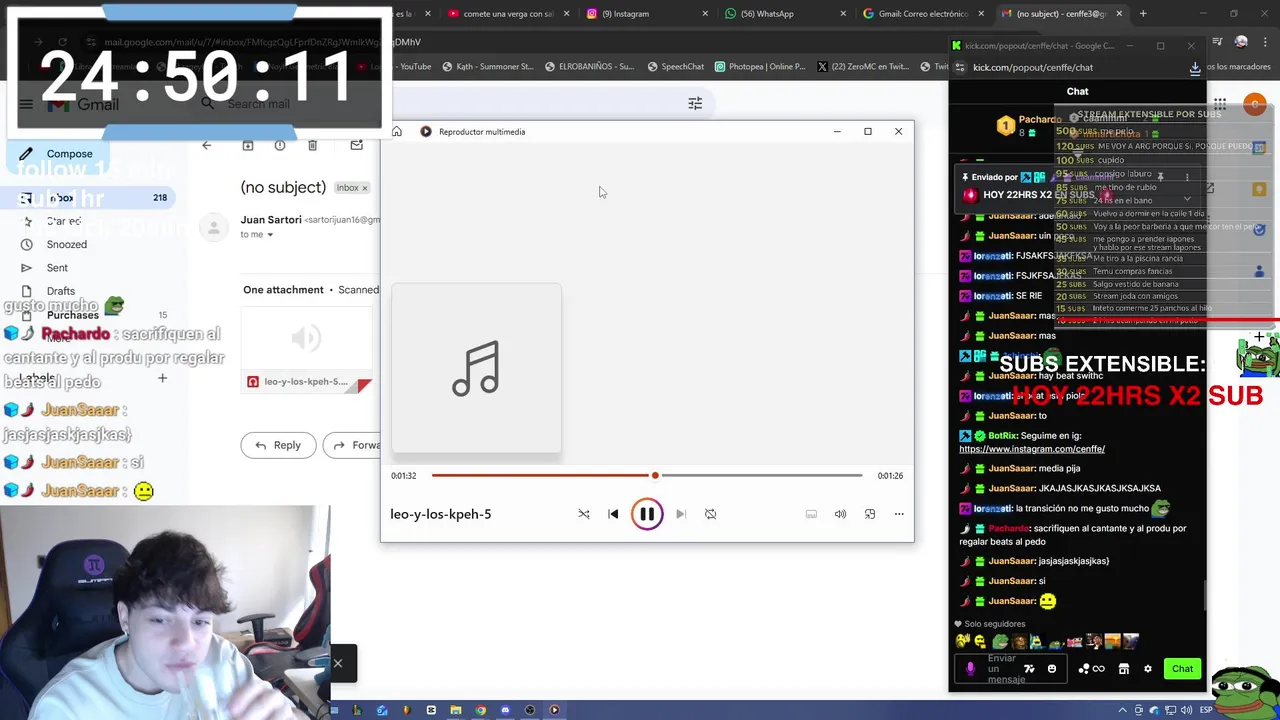Viewport: 1280px width, 720px height.
Task: Click the music note album art thumbnail
Action: 476,368
